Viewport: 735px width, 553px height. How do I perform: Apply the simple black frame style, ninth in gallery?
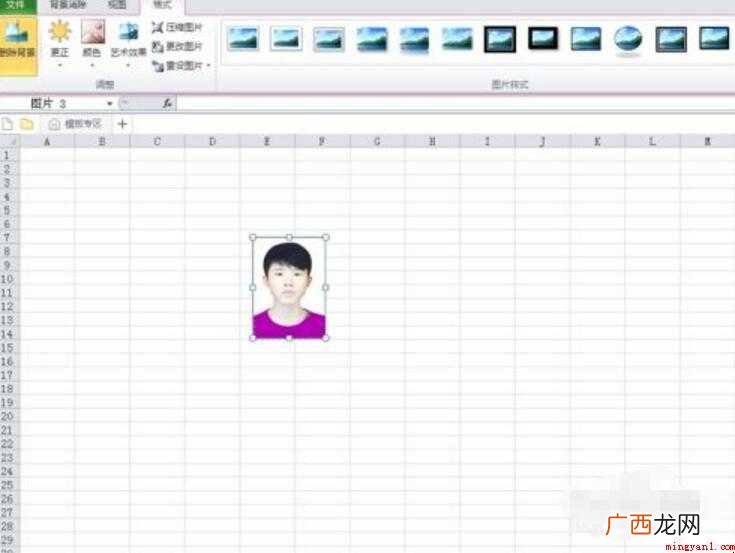(x=586, y=38)
